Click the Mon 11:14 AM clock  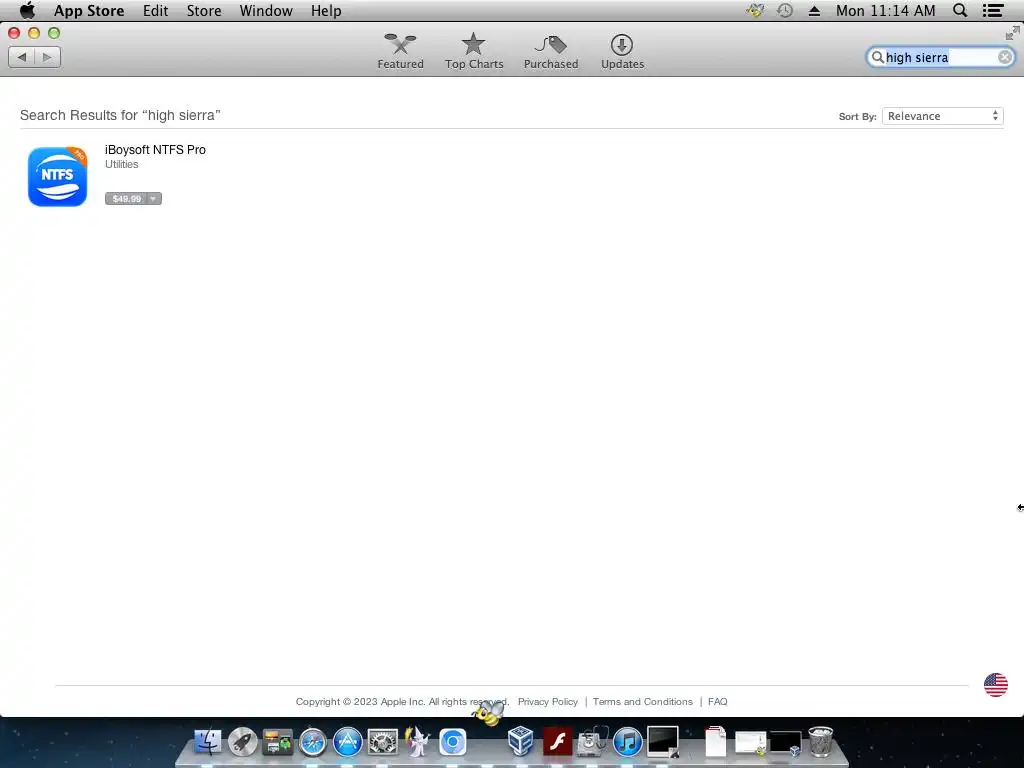click(x=886, y=10)
